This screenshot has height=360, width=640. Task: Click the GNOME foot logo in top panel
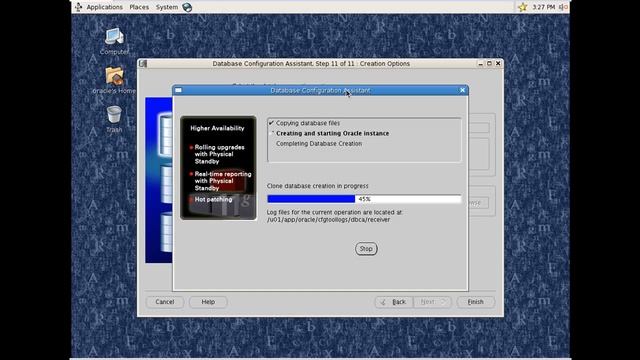point(78,7)
